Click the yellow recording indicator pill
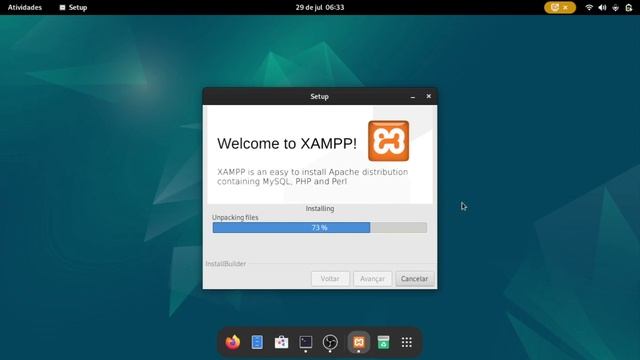 point(560,7)
